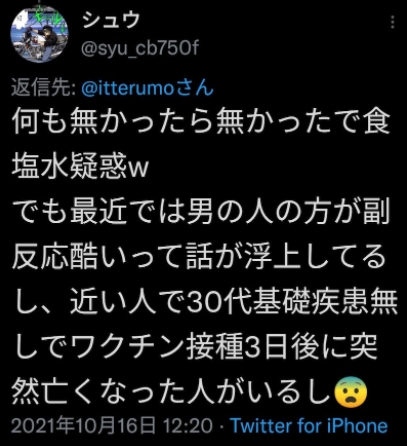
Task: Click the line starting 反応酷いって
Action: tap(199, 257)
